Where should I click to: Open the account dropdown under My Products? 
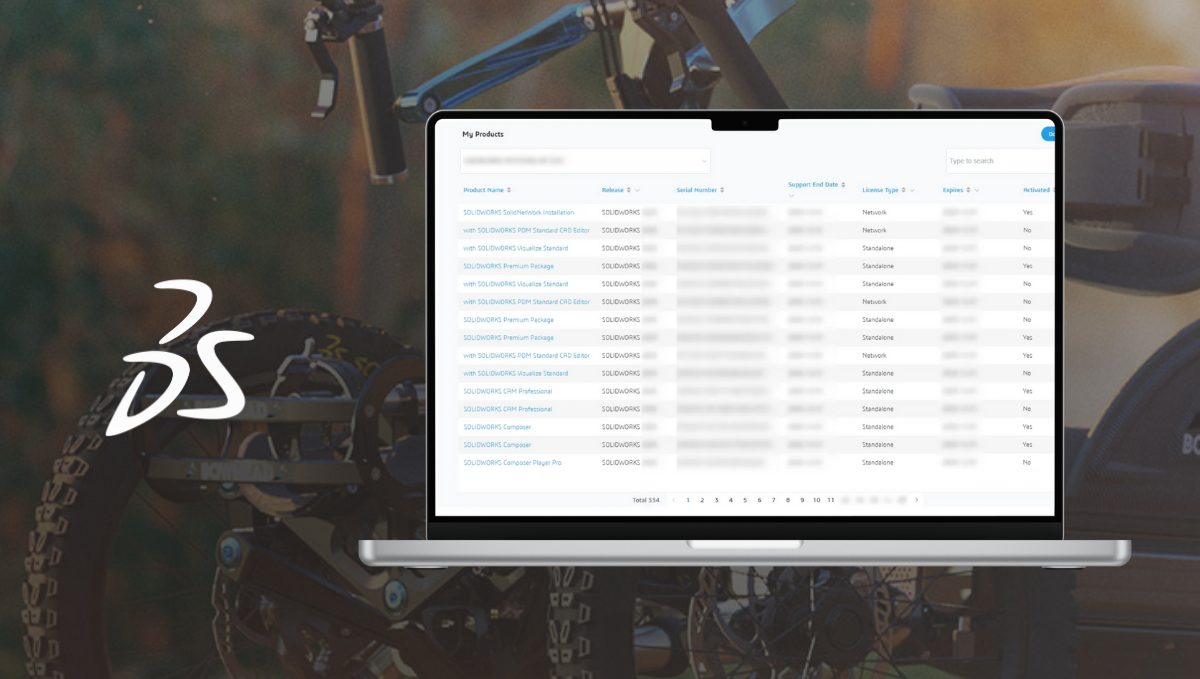585,161
